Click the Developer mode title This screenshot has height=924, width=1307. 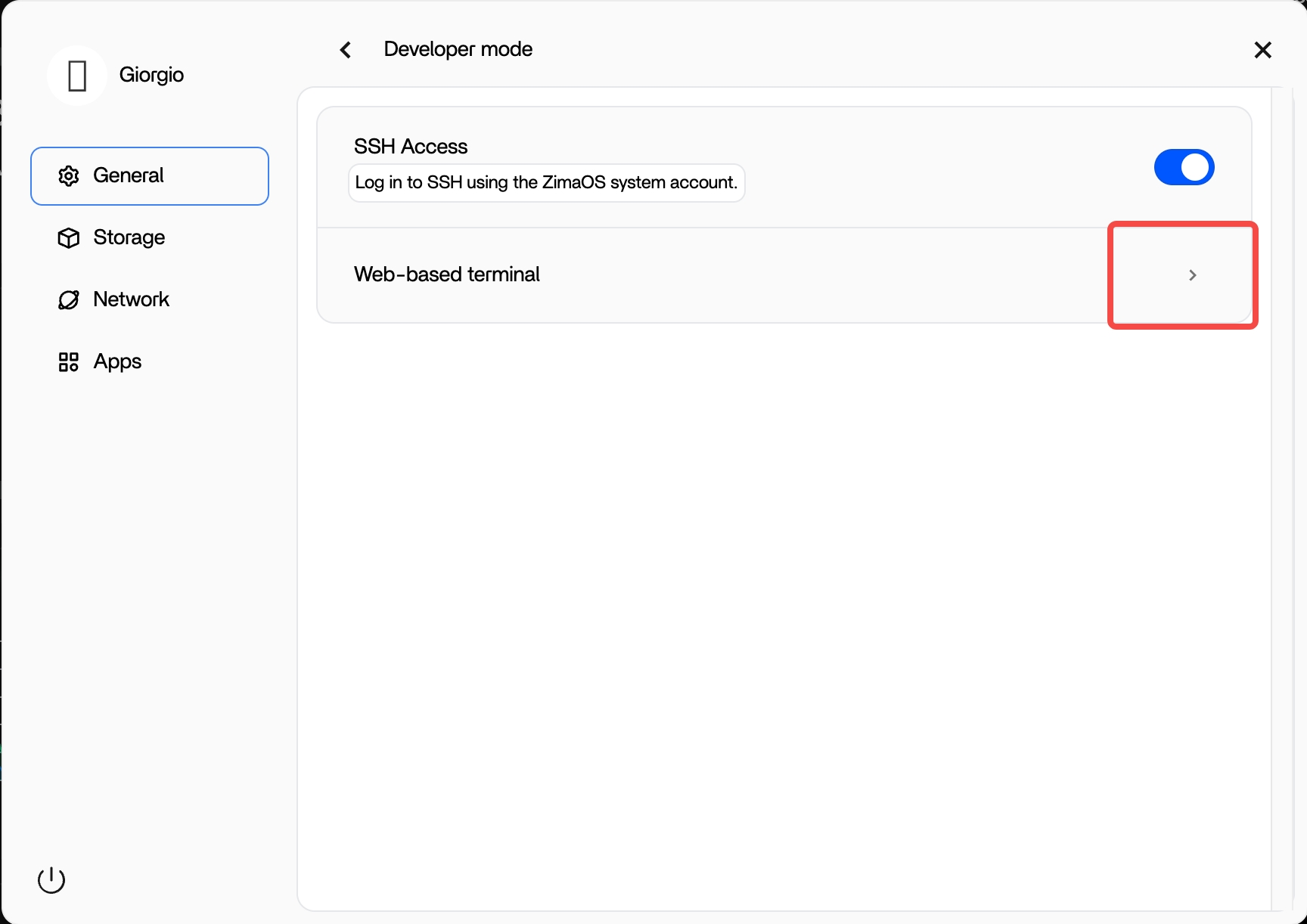[x=458, y=49]
